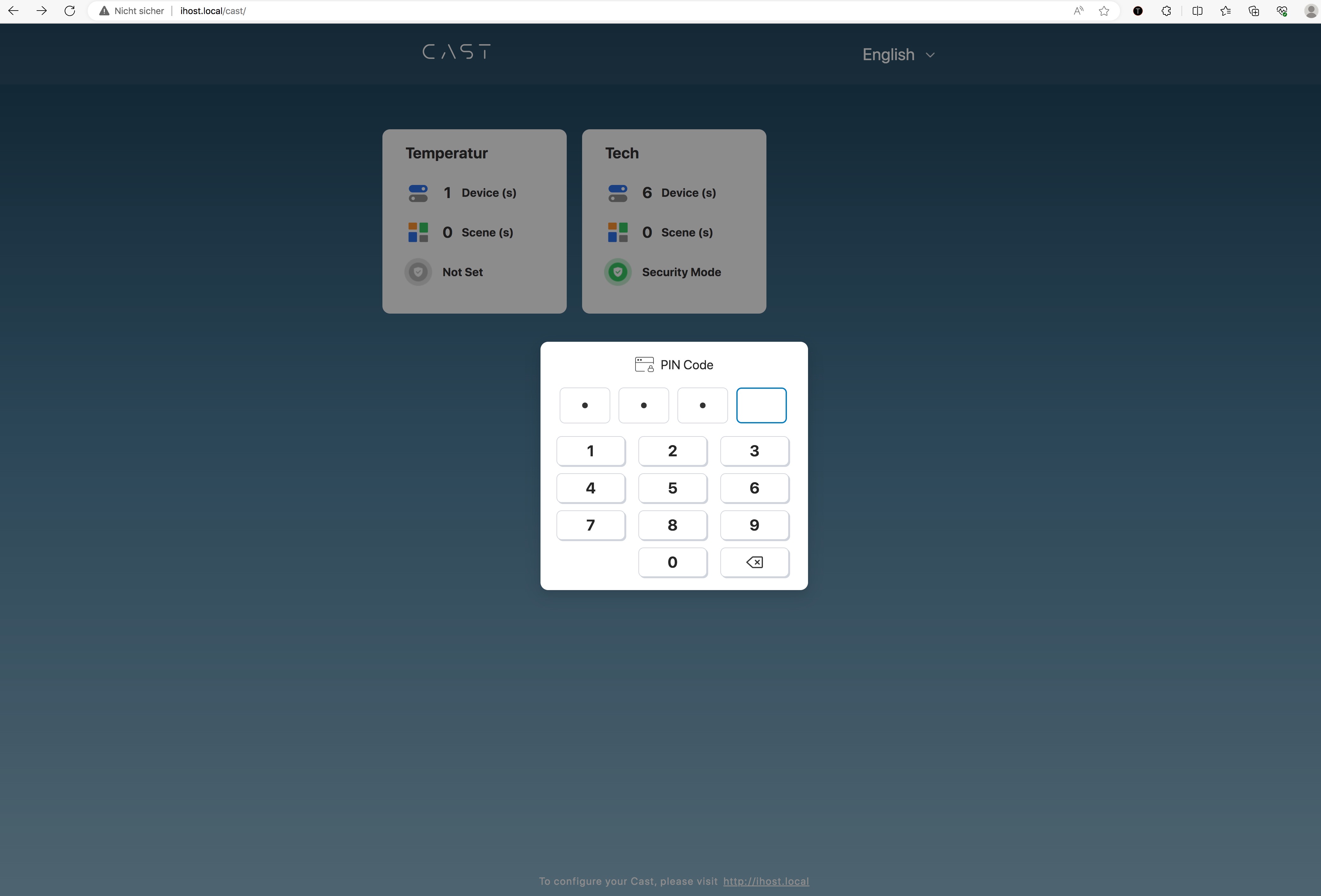Click the browser reload icon

69,11
